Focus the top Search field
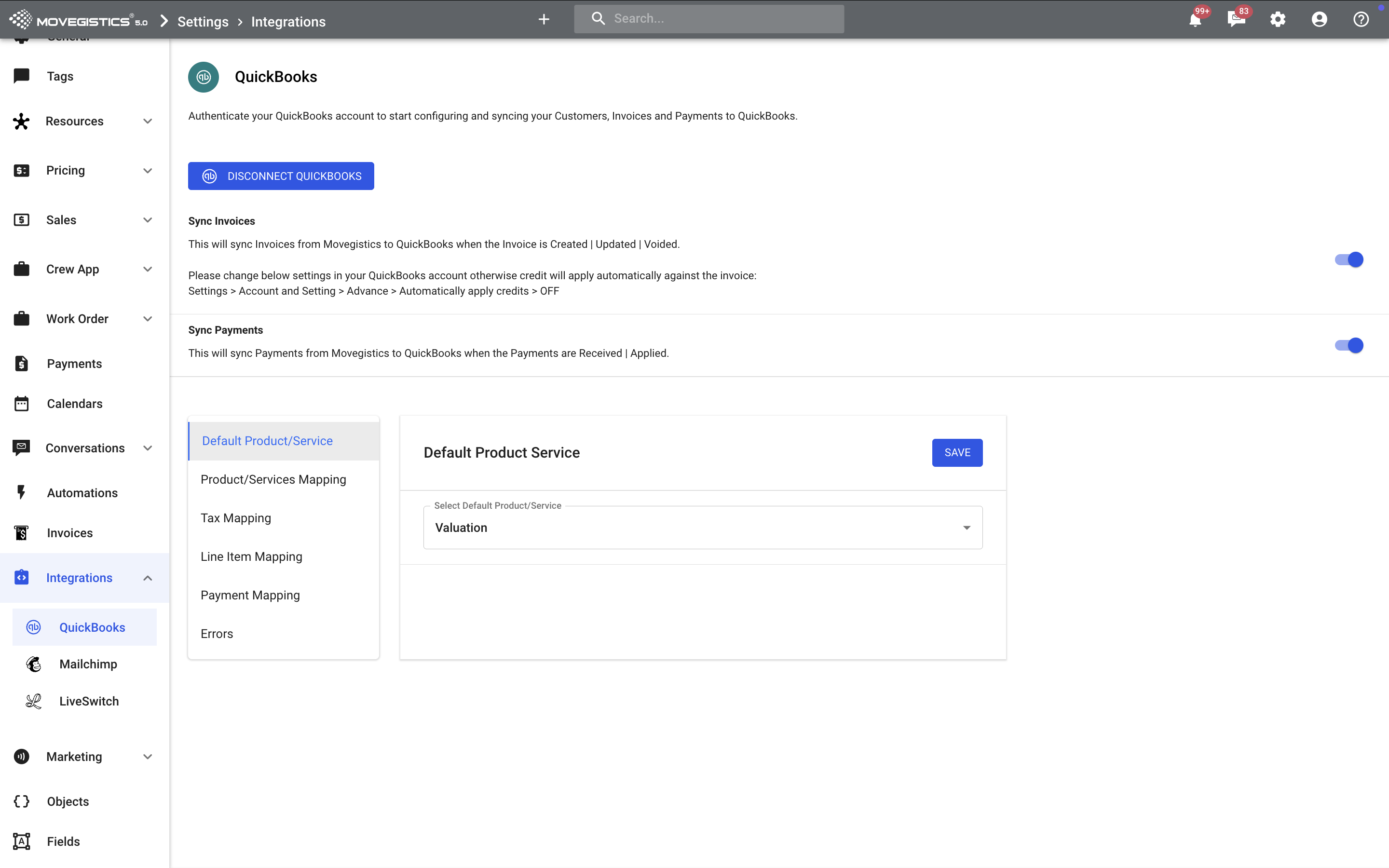This screenshot has width=1389, height=868. point(718,19)
